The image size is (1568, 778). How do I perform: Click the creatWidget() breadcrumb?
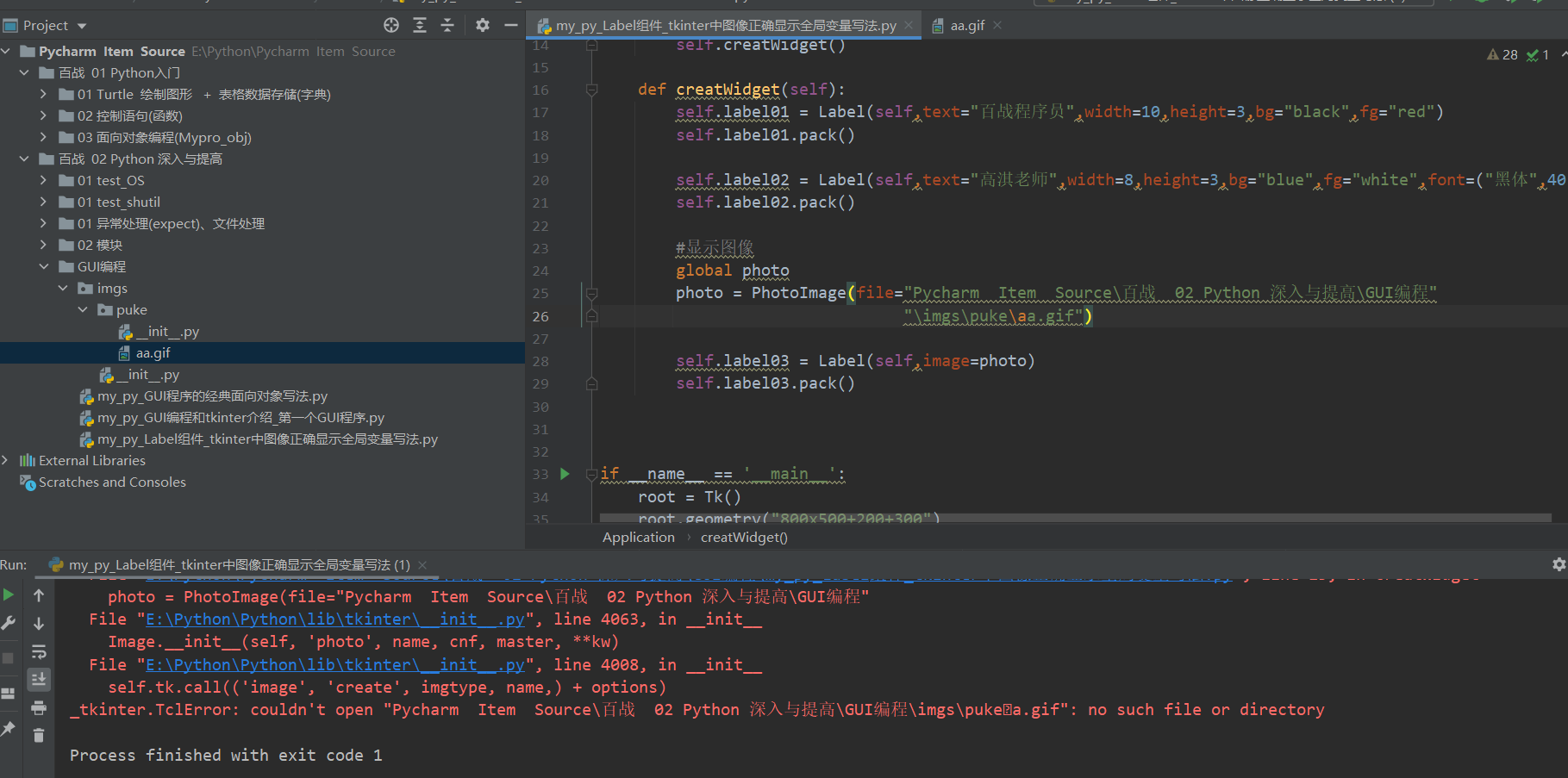coord(744,538)
